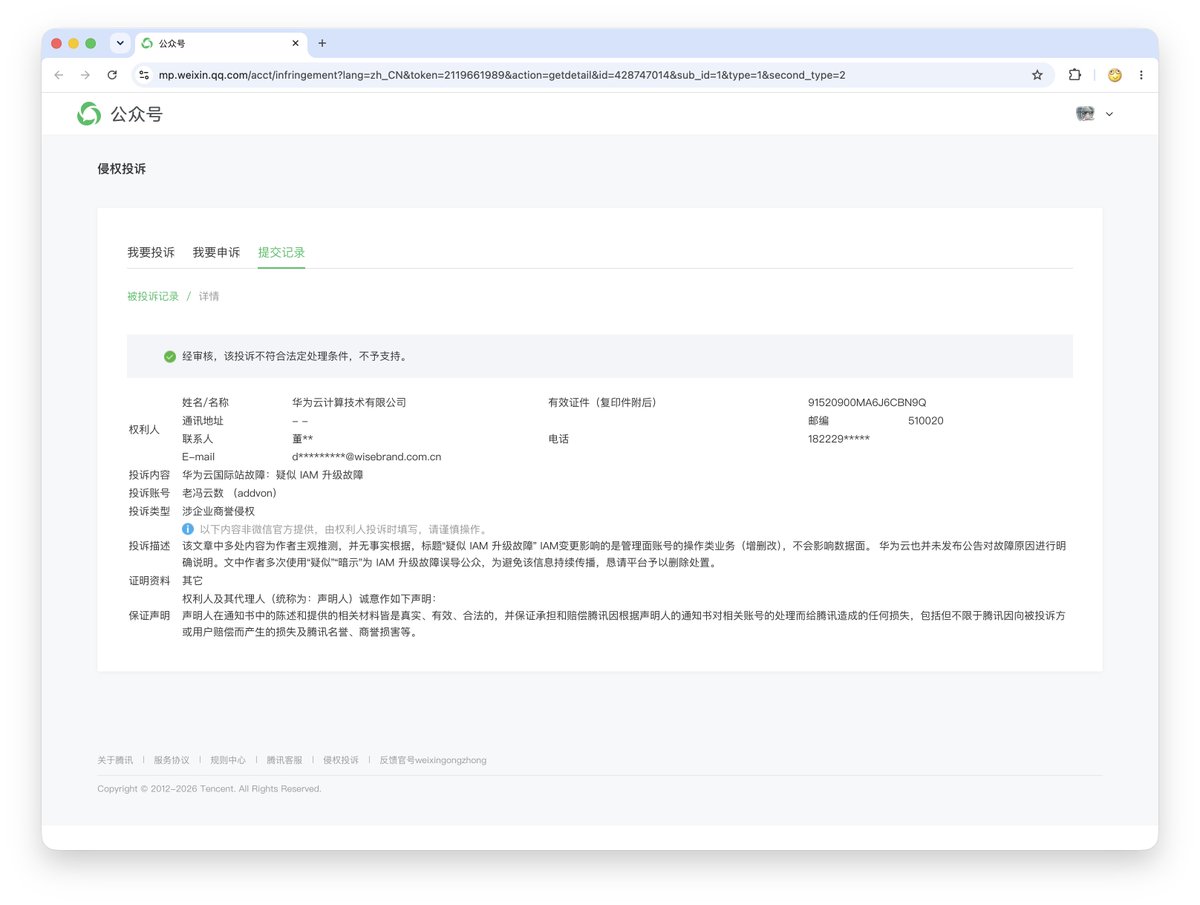Click the 有效证件（复印件附后）label
1200x905 pixels.
pos(602,402)
